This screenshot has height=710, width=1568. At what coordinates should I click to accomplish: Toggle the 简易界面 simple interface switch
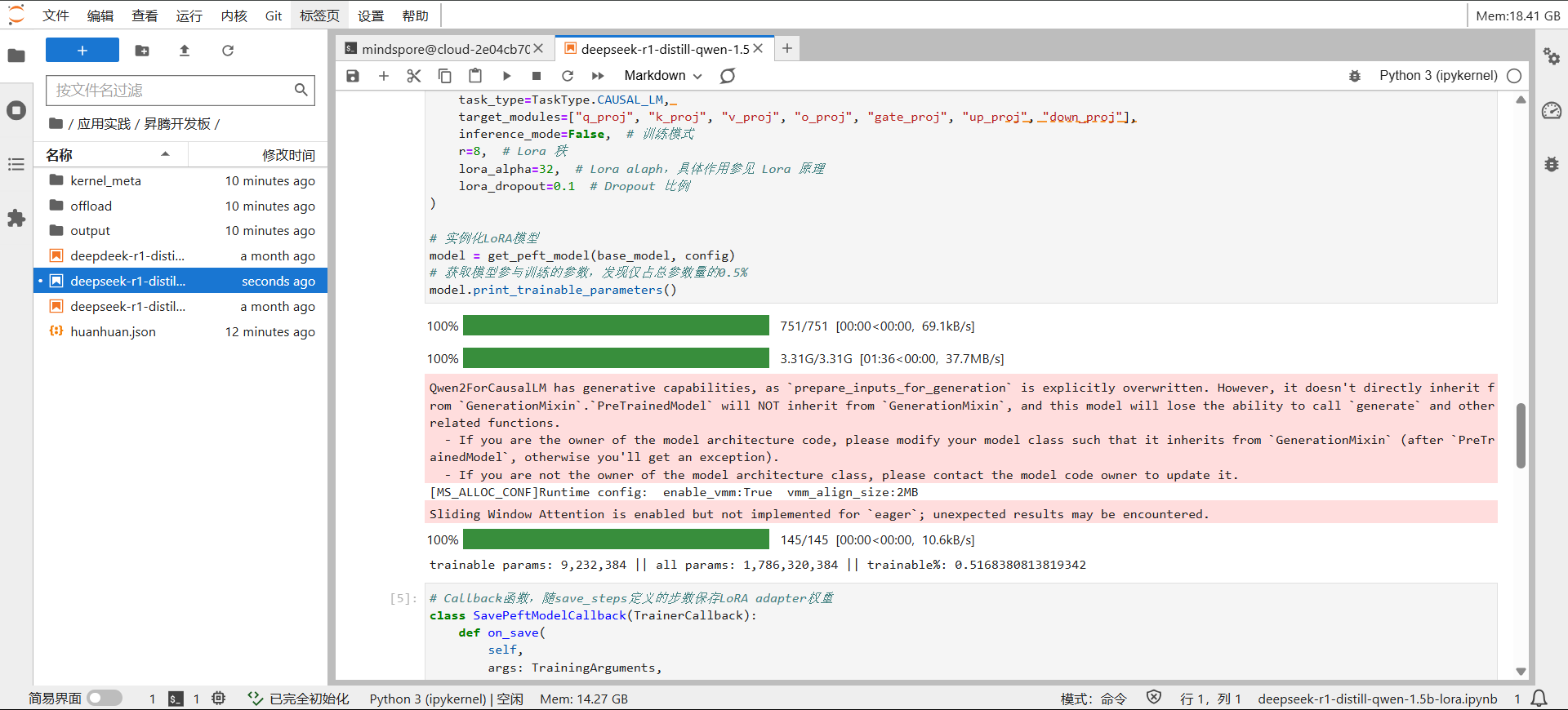pos(105,699)
